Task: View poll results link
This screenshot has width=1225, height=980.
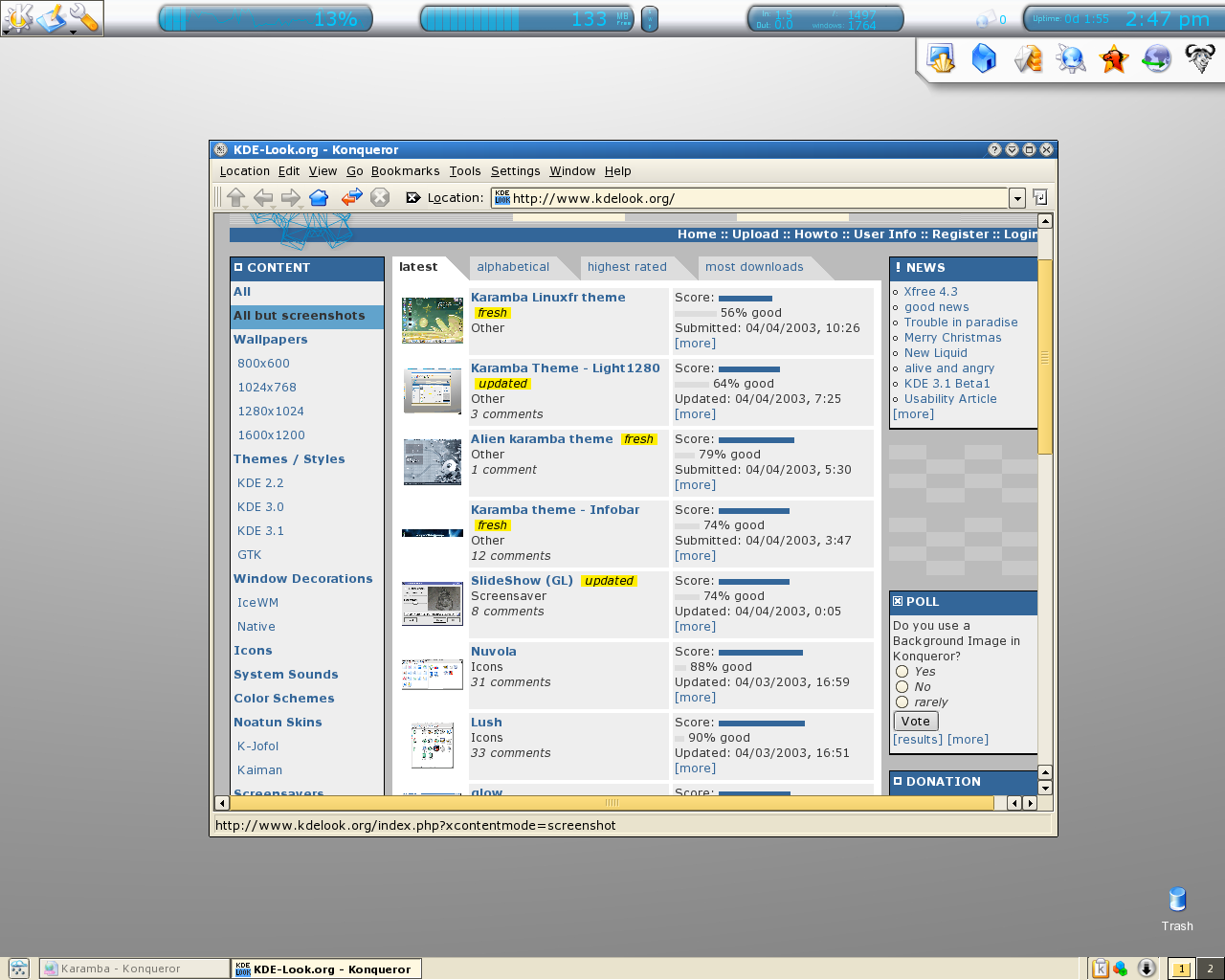Action: 918,740
